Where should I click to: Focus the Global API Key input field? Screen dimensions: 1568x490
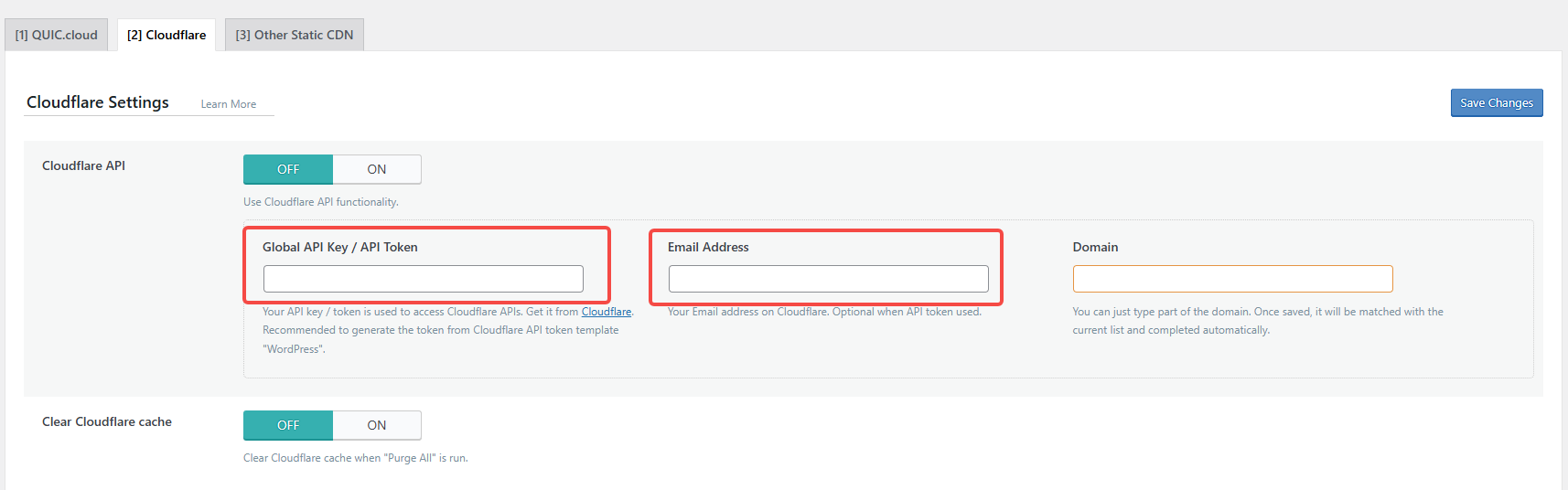tap(423, 279)
